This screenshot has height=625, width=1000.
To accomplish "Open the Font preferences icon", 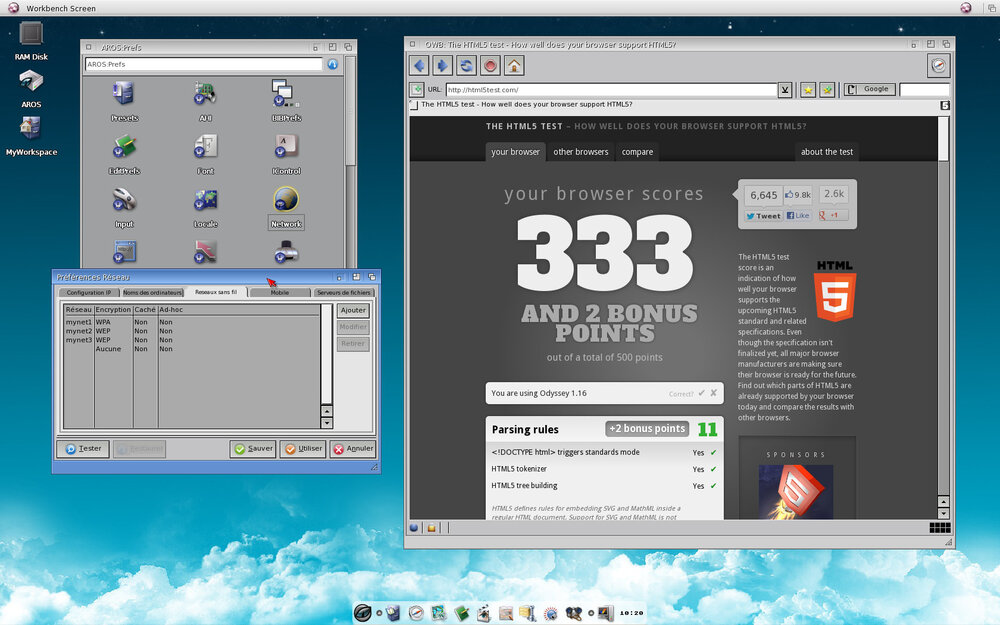I will 206,151.
